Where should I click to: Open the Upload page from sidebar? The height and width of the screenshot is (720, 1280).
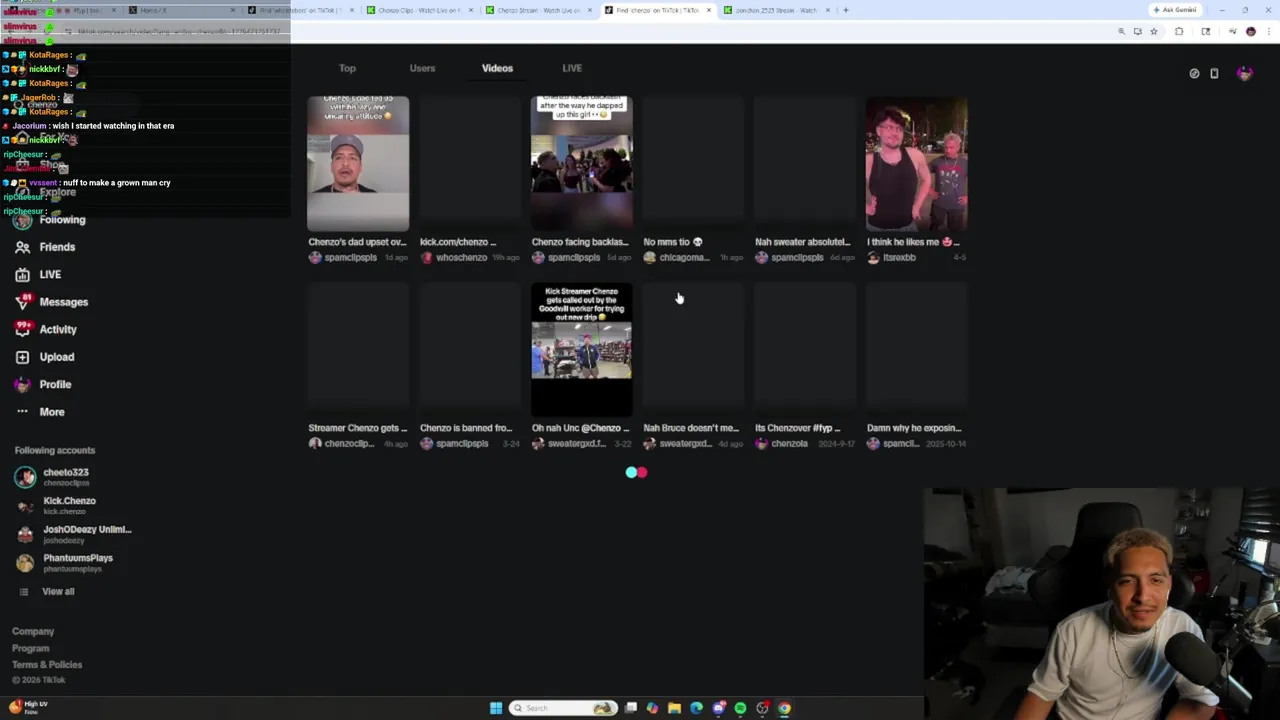(x=45, y=357)
